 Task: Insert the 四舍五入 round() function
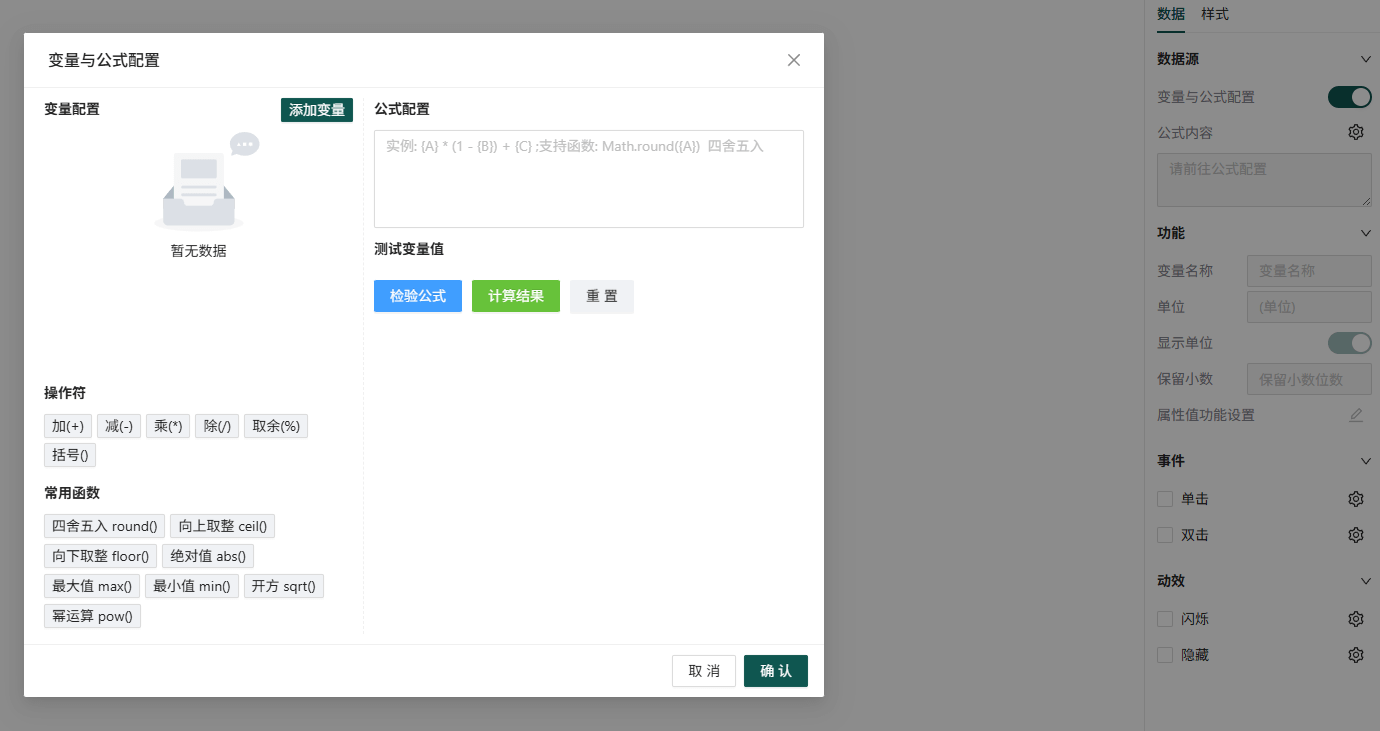(103, 525)
